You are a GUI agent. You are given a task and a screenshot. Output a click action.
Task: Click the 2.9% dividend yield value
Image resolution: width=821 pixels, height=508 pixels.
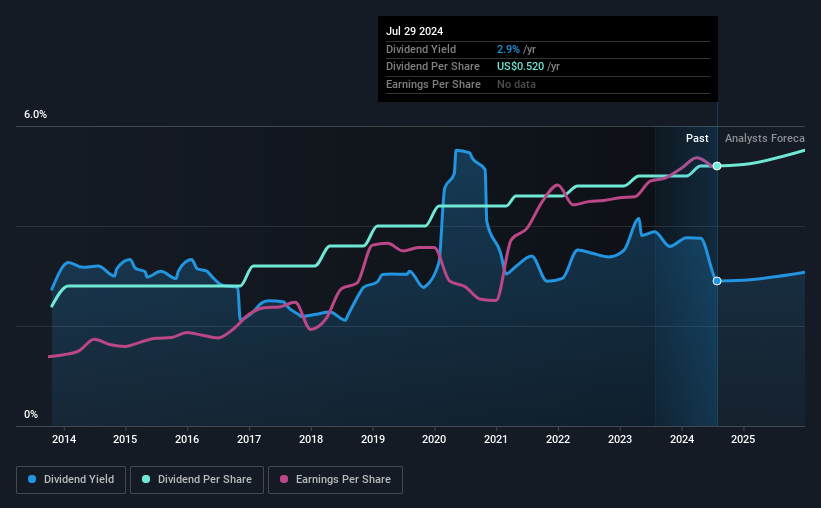(x=508, y=49)
